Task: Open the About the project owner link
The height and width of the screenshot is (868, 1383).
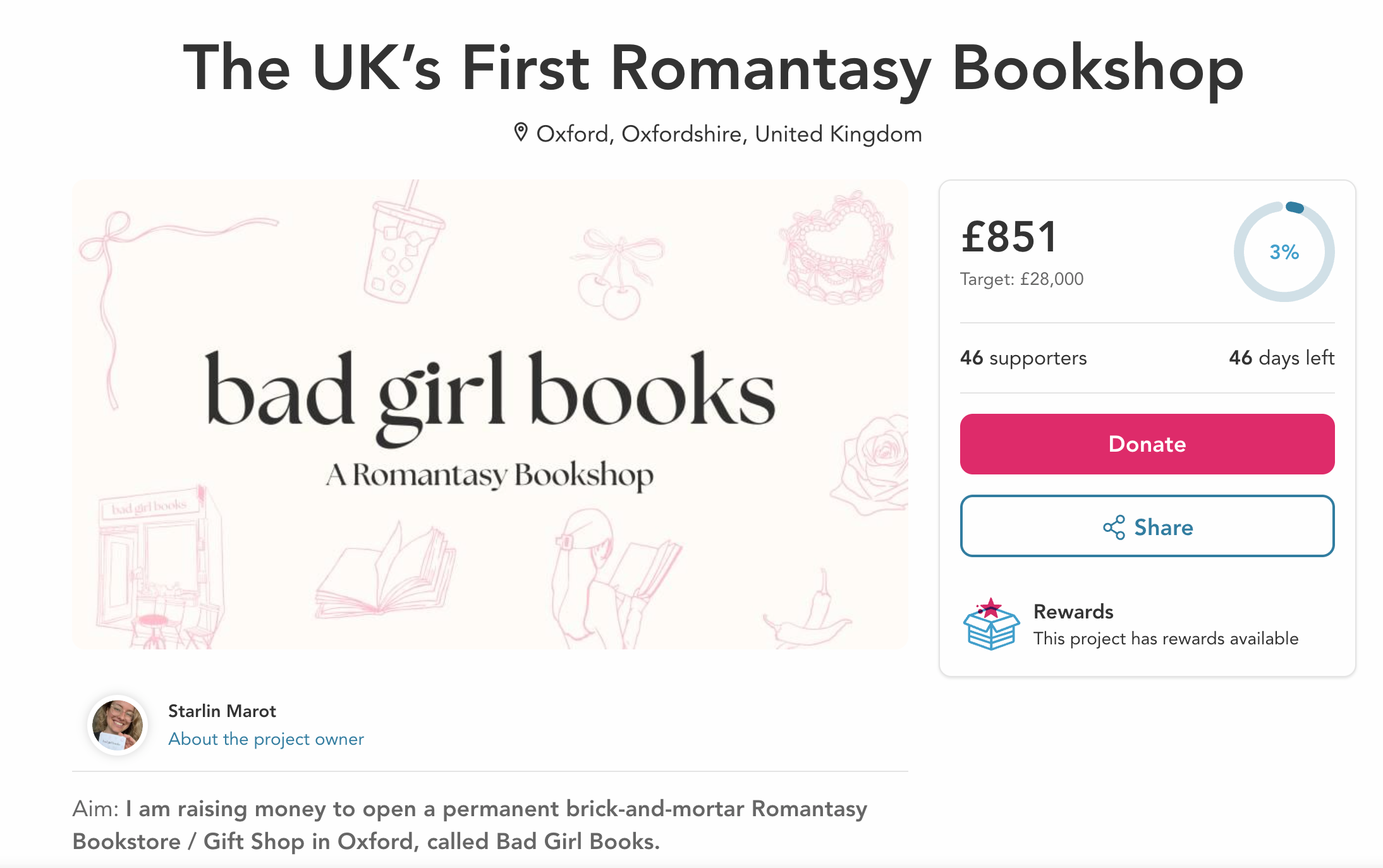Action: 266,739
